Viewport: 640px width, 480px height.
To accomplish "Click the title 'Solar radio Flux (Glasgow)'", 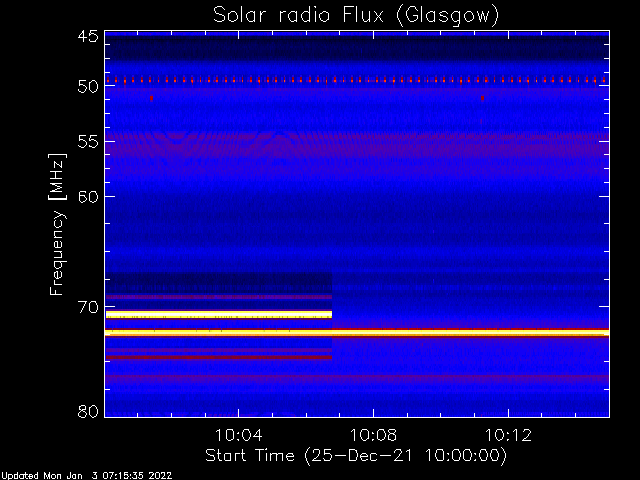I will click(356, 16).
